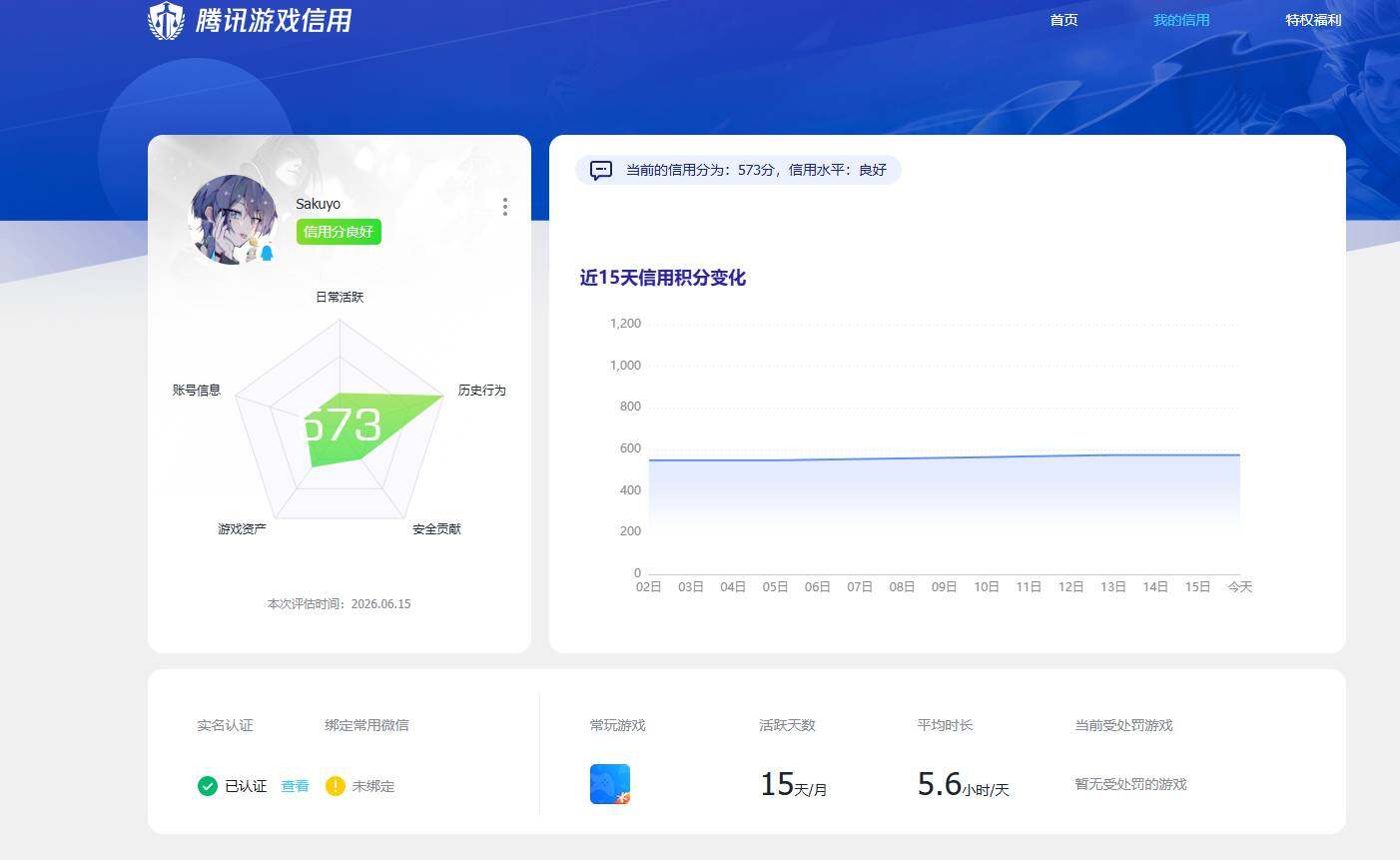The width and height of the screenshot is (1400, 860).
Task: Click the 02日 label on chart axis
Action: click(x=649, y=587)
